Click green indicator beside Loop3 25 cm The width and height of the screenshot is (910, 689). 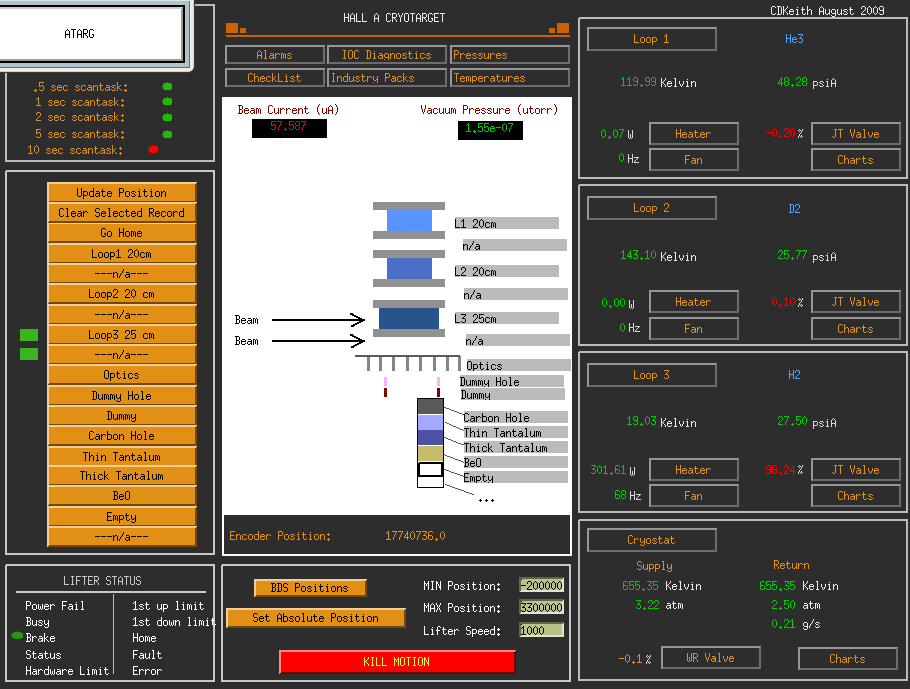[x=29, y=335]
